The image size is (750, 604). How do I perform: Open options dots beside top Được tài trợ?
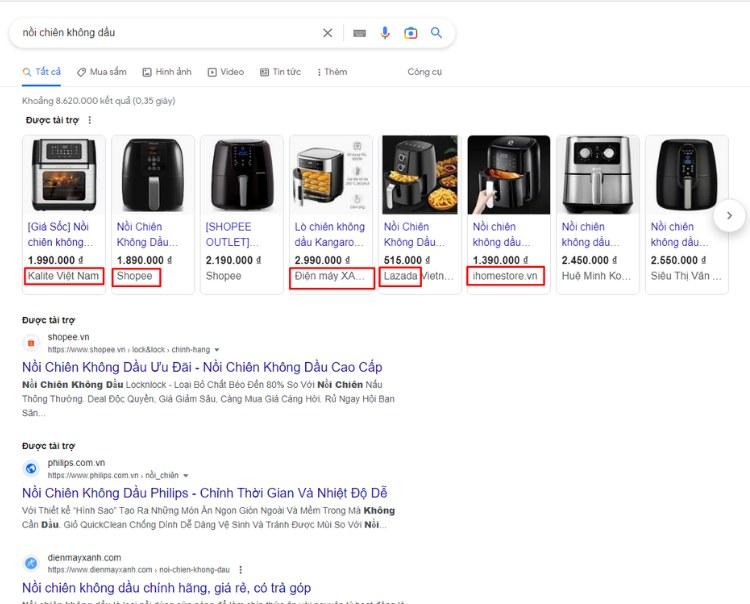[x=89, y=121]
